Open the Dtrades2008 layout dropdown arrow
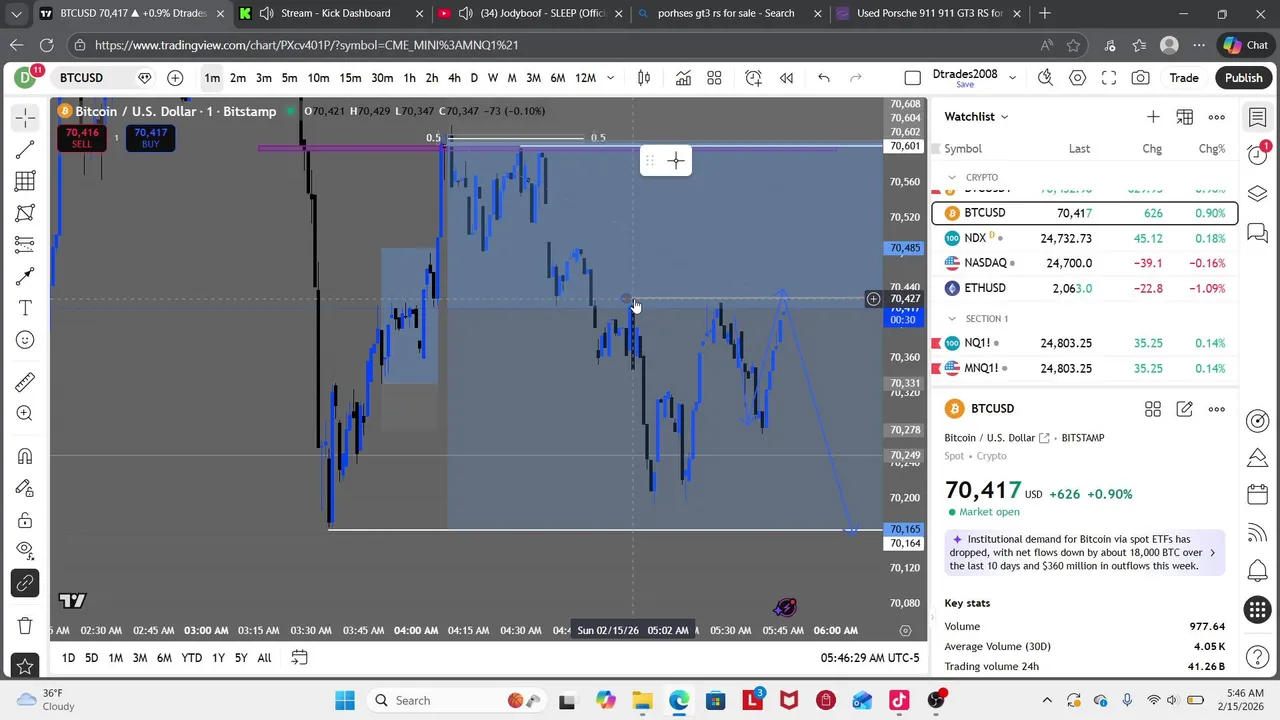The image size is (1280, 720). click(x=1012, y=78)
